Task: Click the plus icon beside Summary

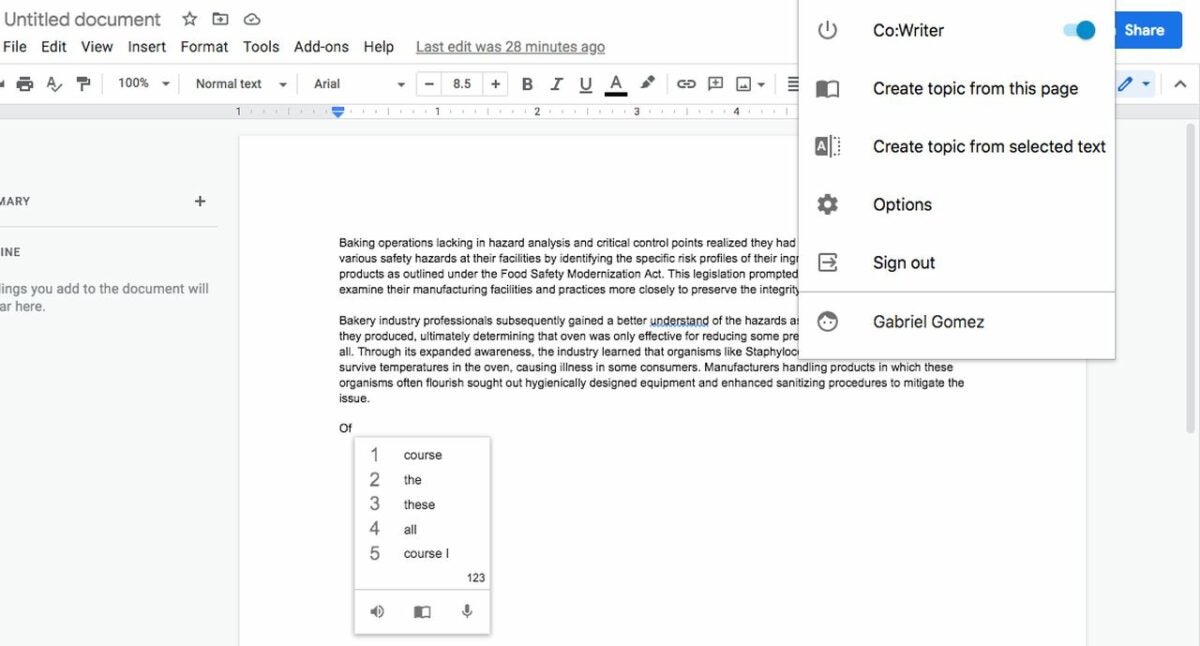Action: coord(200,201)
